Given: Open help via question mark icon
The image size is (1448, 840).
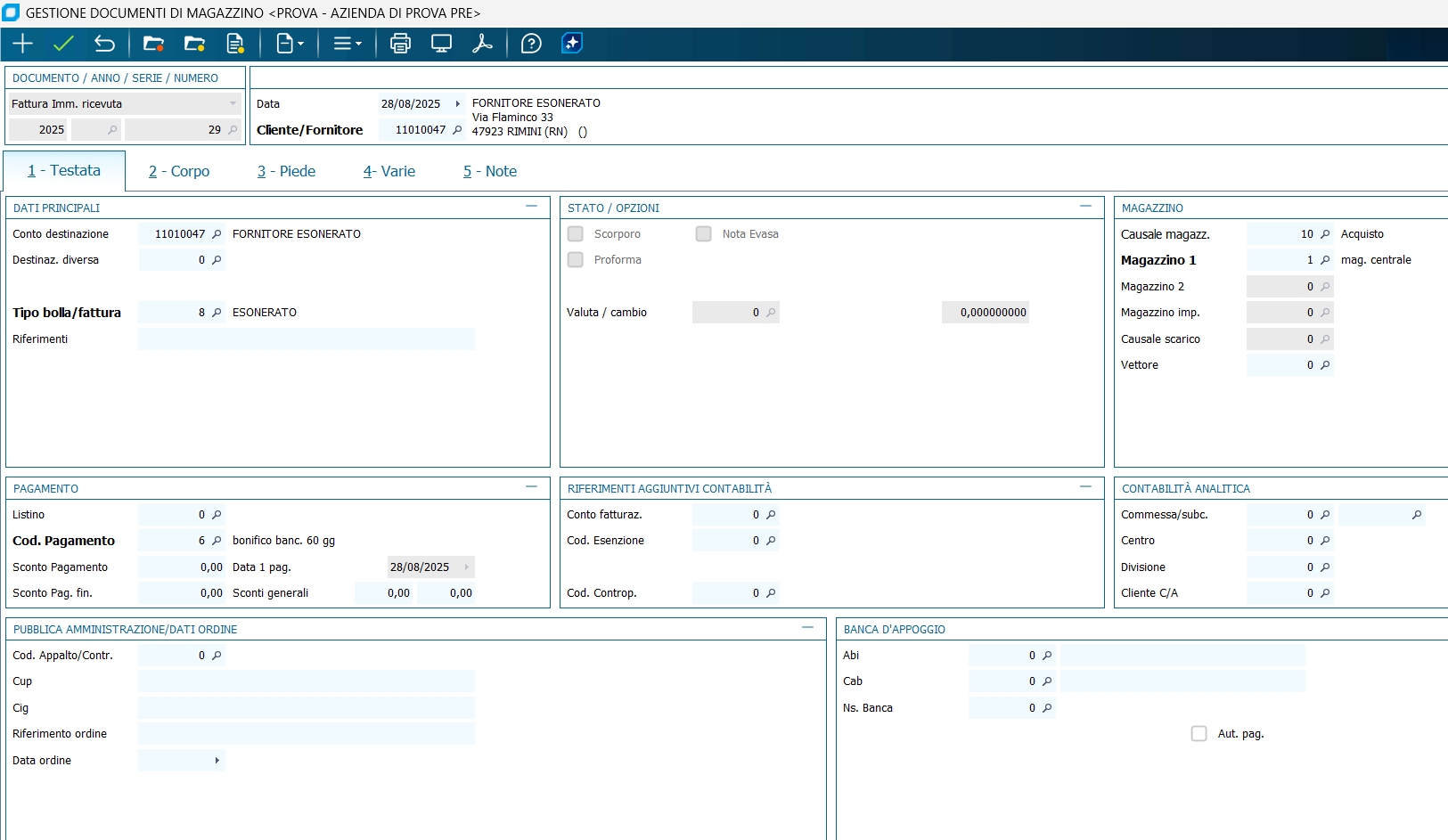Looking at the screenshot, I should tap(531, 44).
